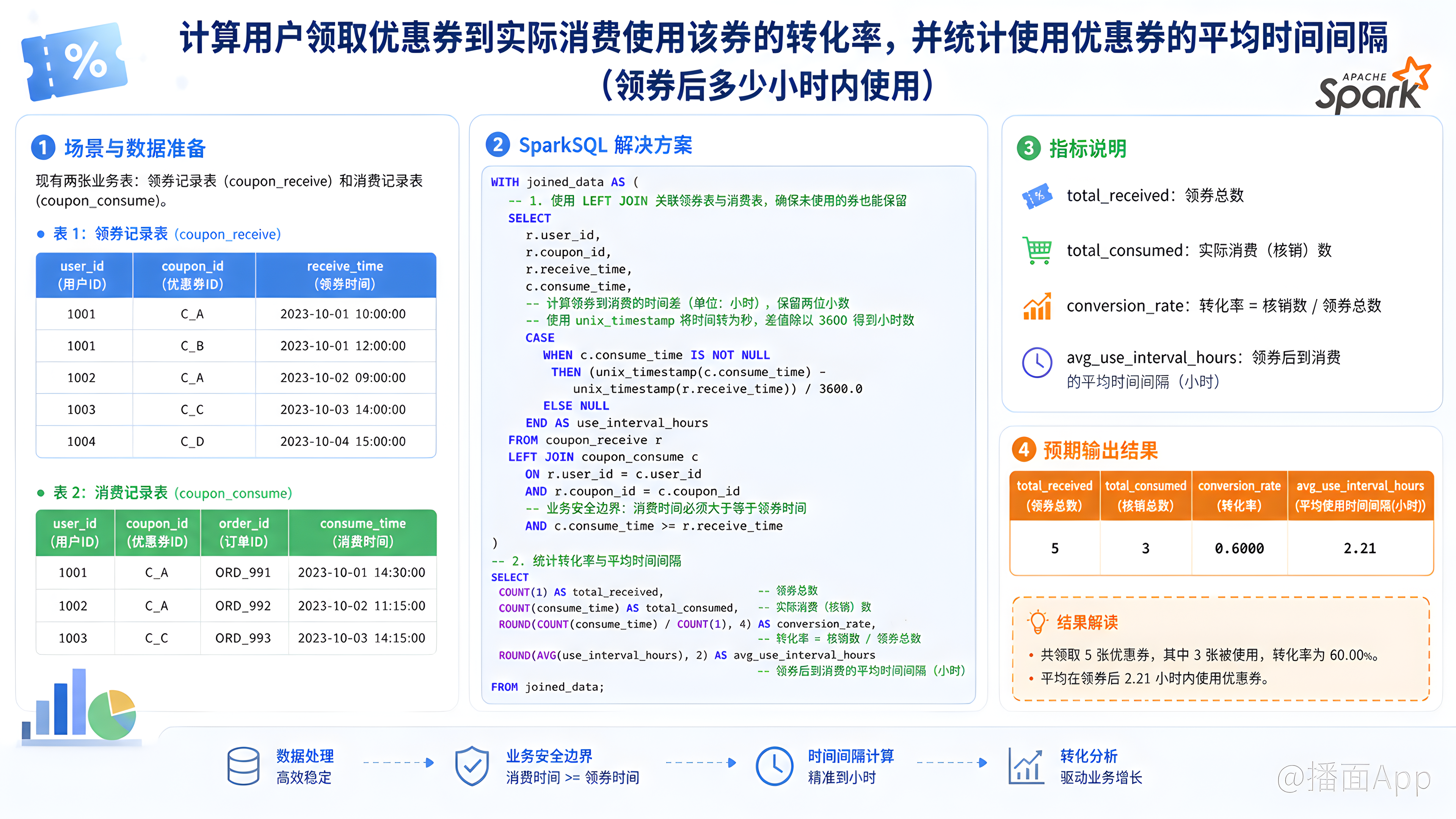Click the Apache Spark logo

click(1373, 86)
